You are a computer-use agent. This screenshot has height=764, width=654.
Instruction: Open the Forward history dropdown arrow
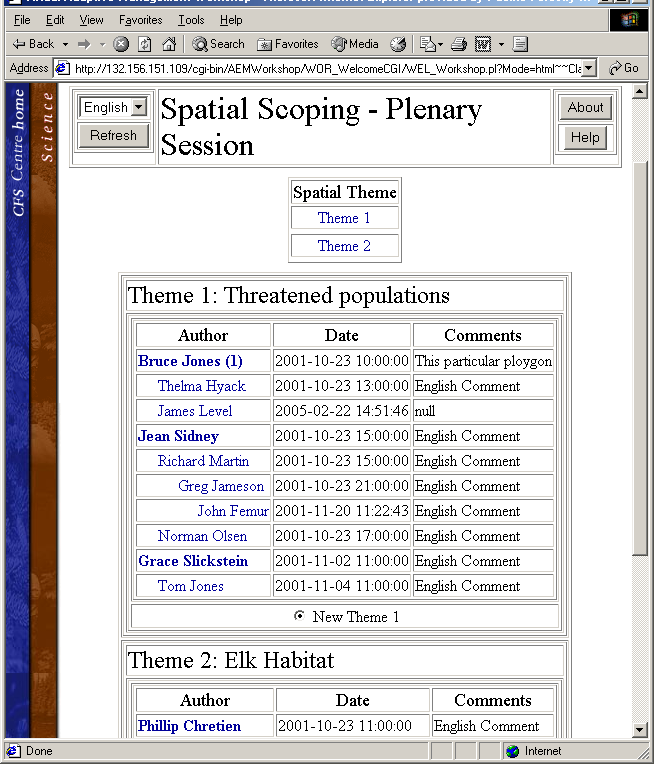102,44
